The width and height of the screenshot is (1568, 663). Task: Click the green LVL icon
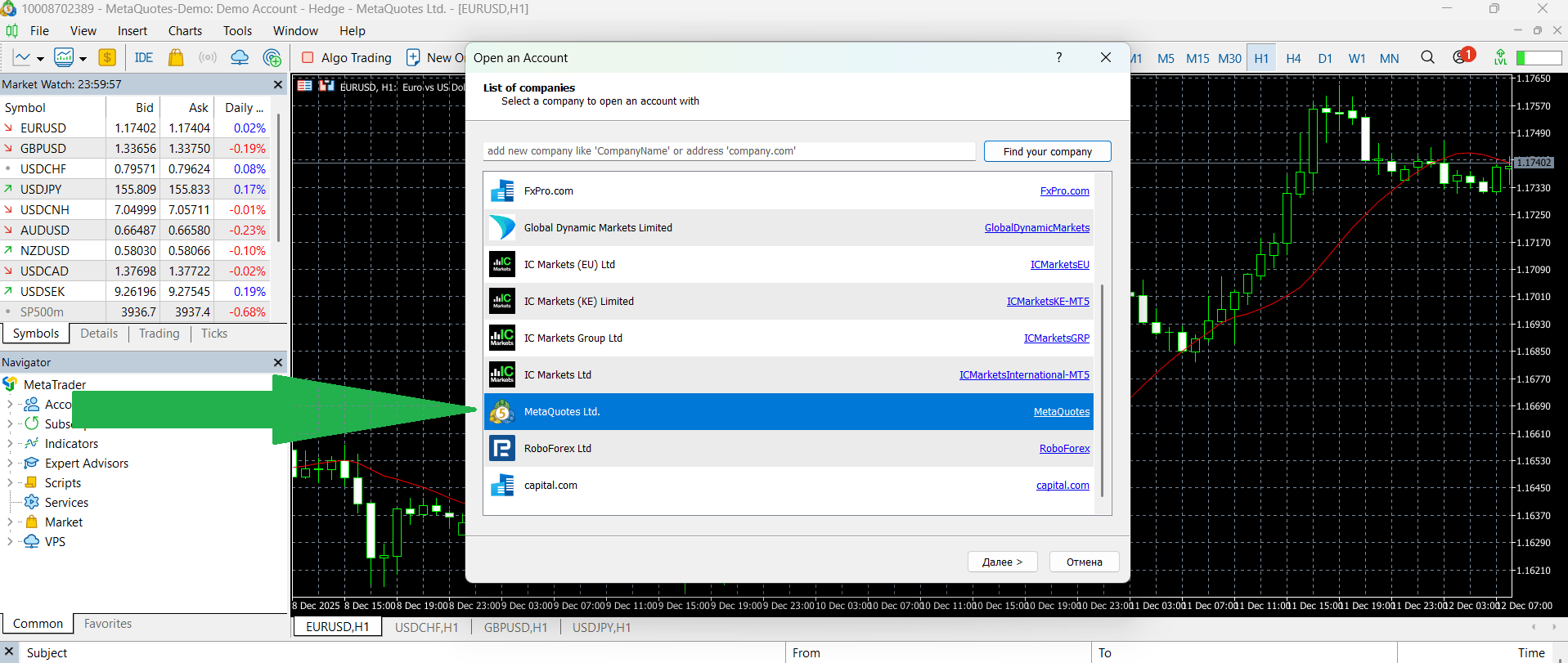point(1500,57)
